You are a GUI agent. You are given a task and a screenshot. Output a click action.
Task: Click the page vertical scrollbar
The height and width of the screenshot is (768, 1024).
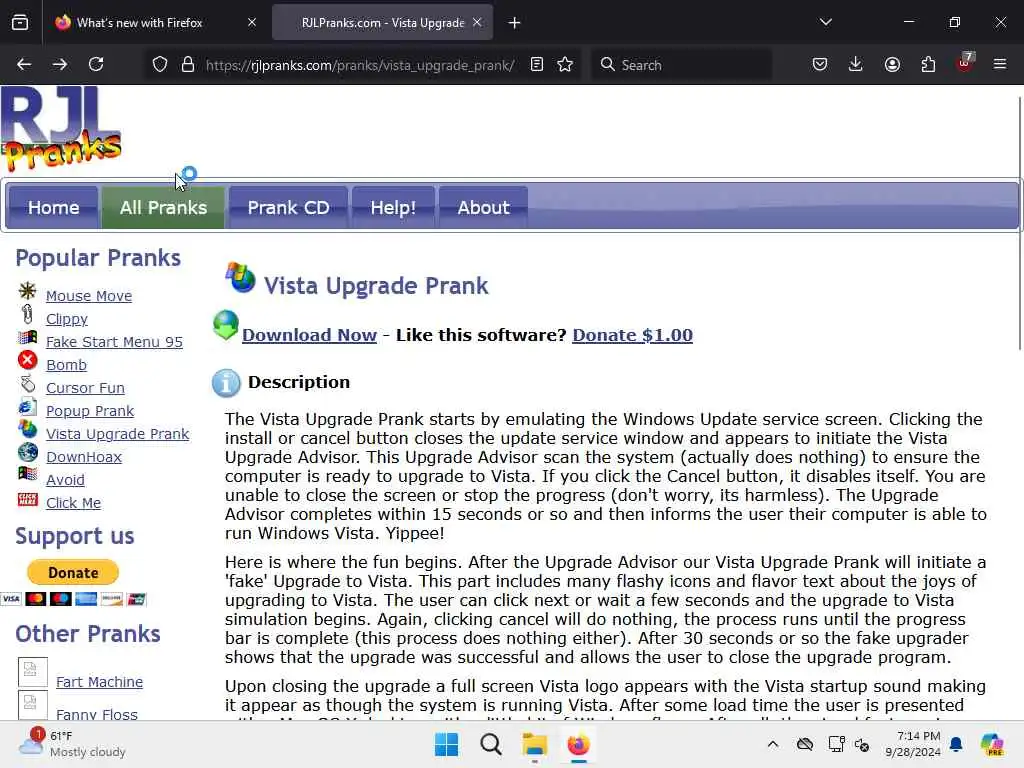click(x=1019, y=222)
